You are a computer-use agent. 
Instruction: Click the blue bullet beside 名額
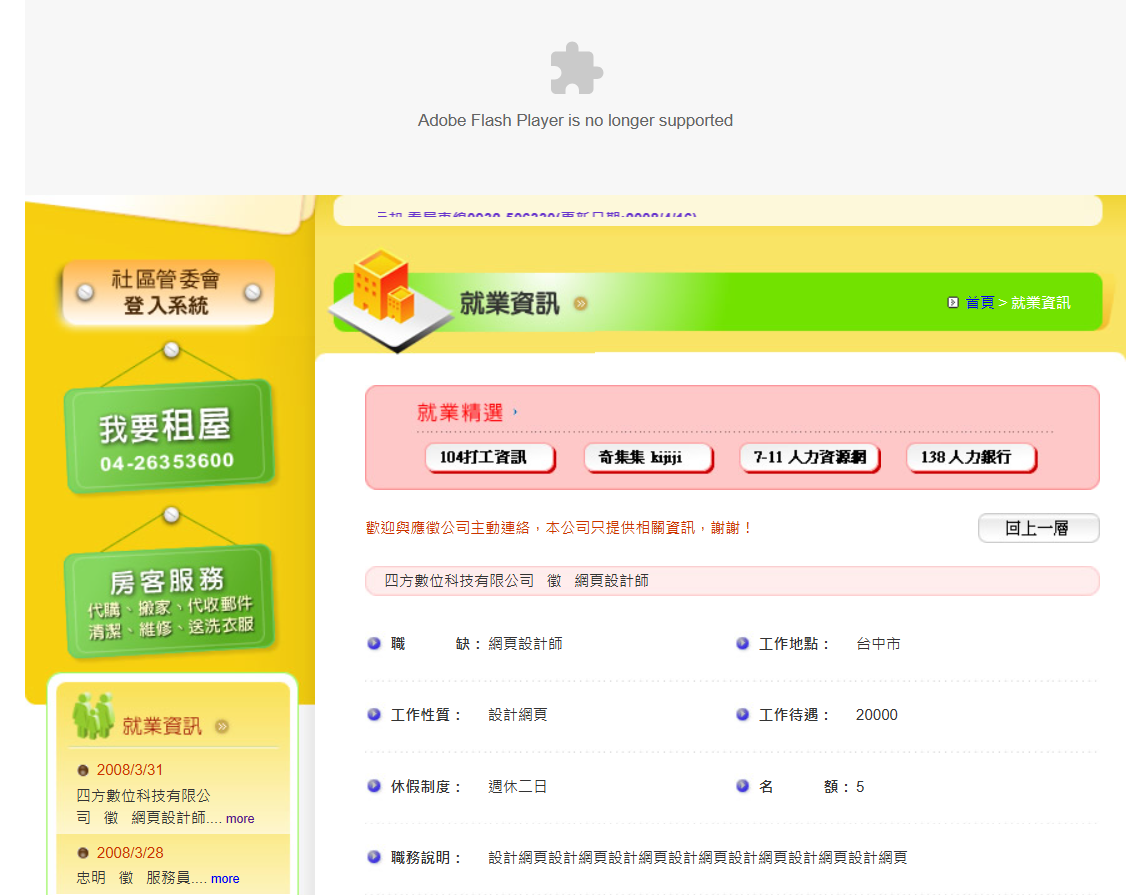pos(742,786)
